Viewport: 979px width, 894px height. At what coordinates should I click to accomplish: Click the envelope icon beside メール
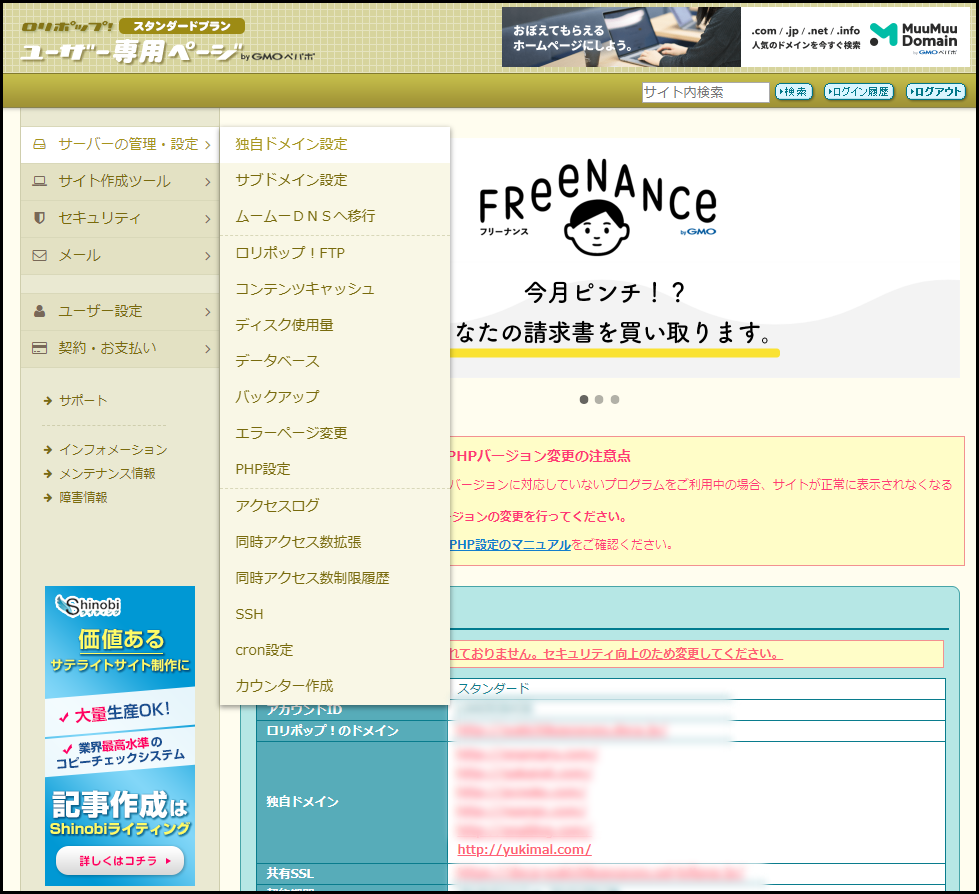(x=40, y=255)
